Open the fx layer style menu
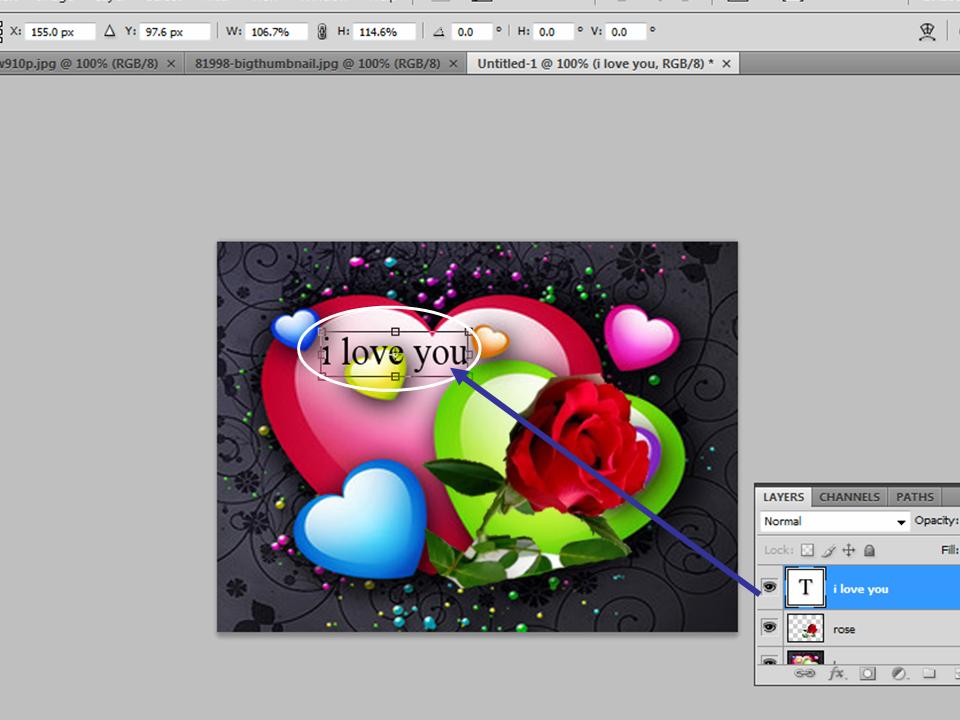 tap(836, 673)
